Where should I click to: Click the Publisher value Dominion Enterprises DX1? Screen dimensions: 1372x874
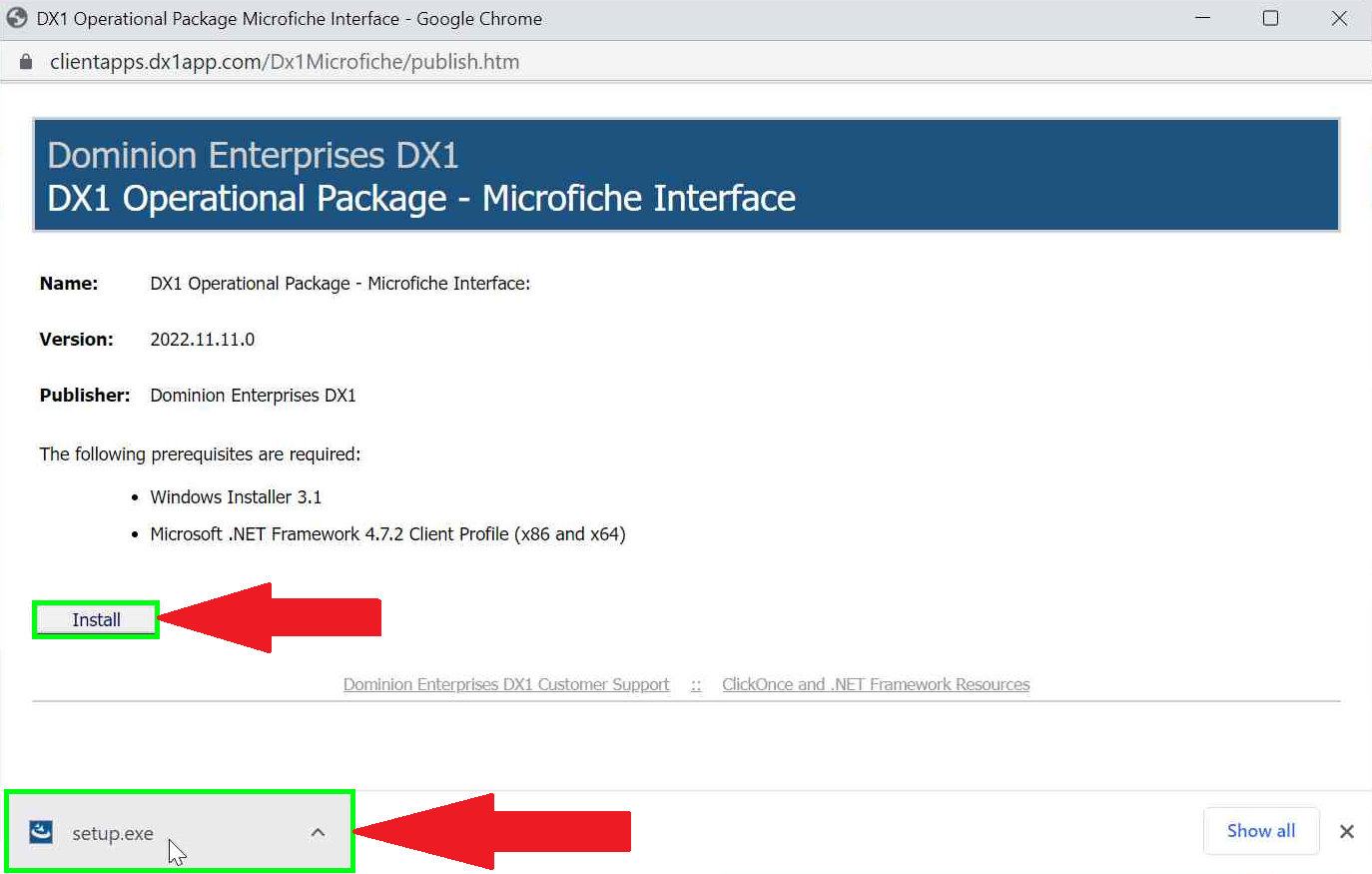tap(253, 396)
